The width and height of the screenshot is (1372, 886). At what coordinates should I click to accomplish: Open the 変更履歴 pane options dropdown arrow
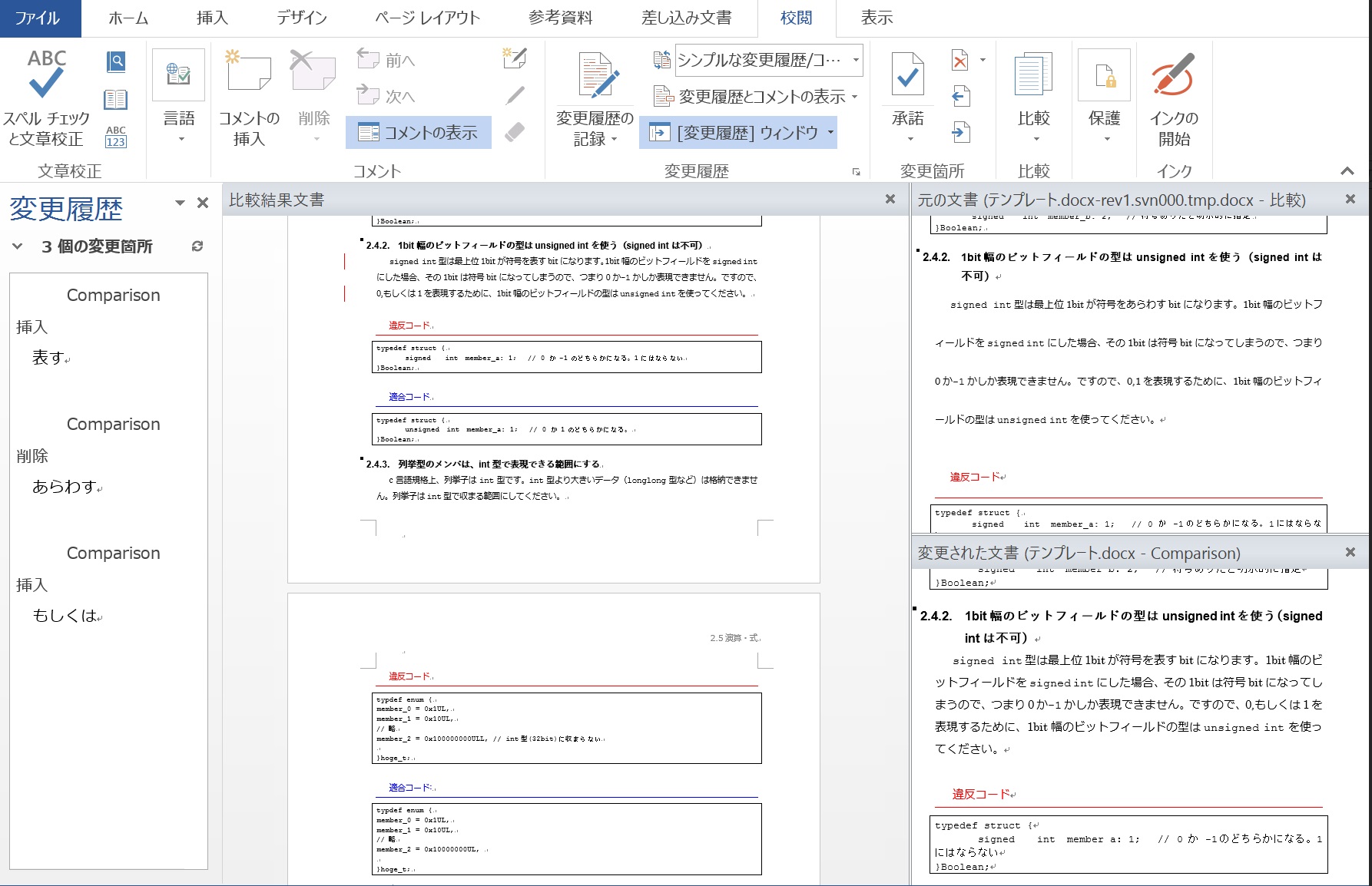(180, 203)
